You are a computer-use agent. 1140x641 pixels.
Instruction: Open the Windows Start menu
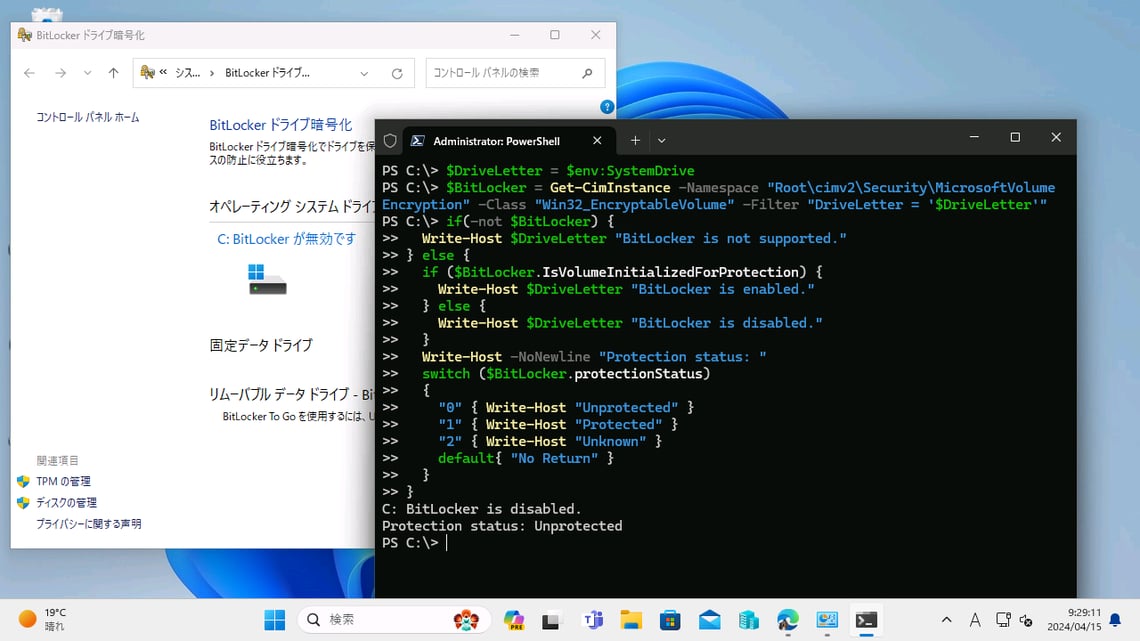[274, 620]
